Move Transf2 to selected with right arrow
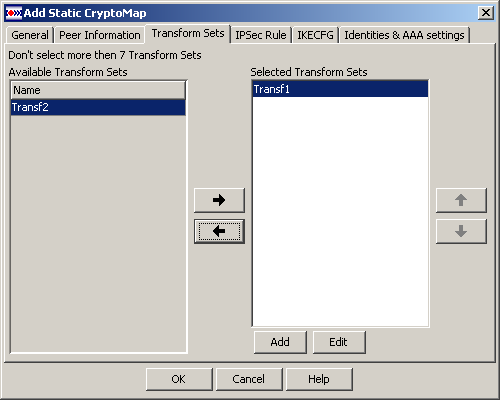The width and height of the screenshot is (500, 400). pyautogui.click(x=219, y=200)
